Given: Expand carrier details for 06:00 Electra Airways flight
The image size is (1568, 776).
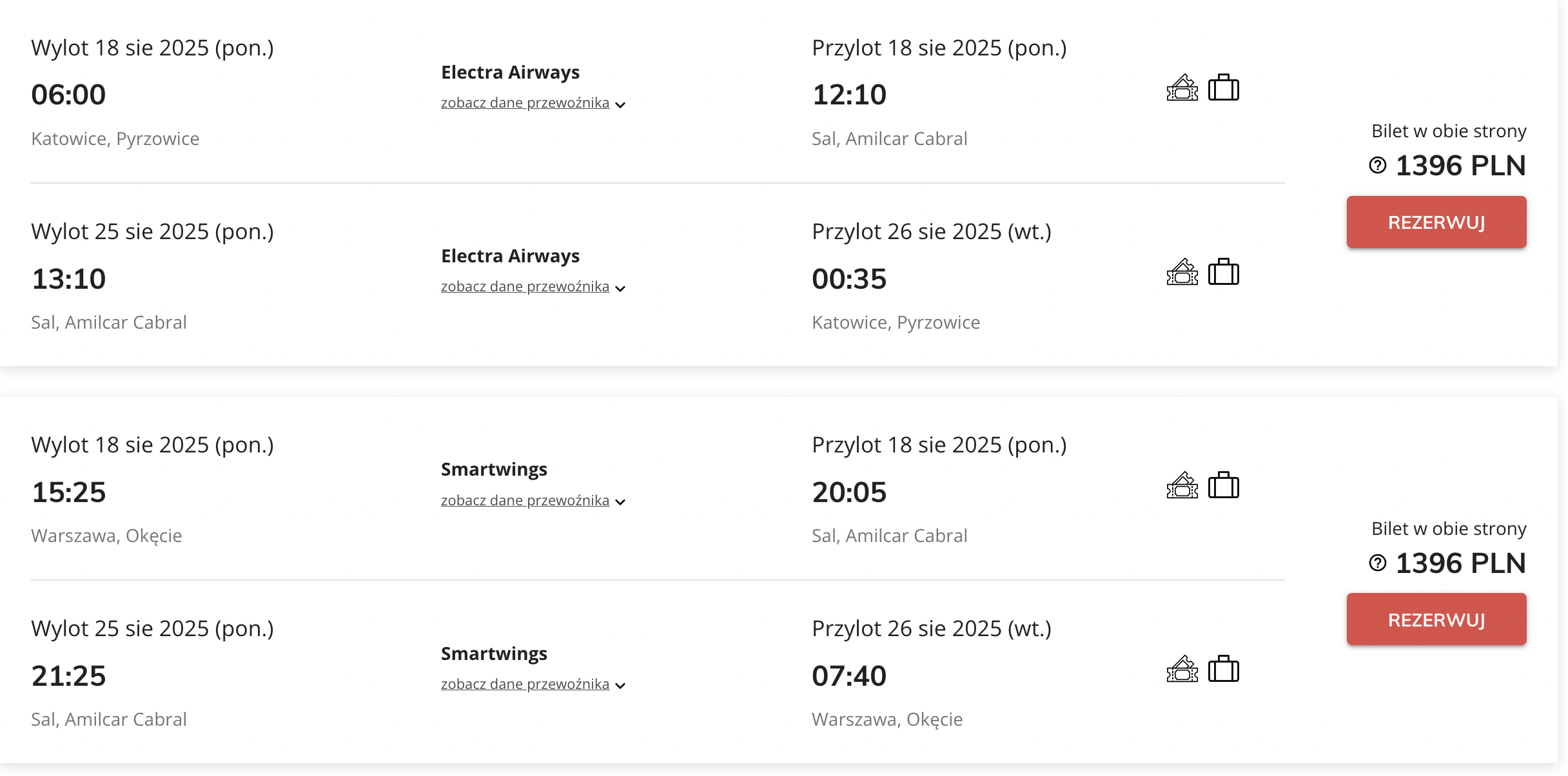Looking at the screenshot, I should (x=533, y=103).
